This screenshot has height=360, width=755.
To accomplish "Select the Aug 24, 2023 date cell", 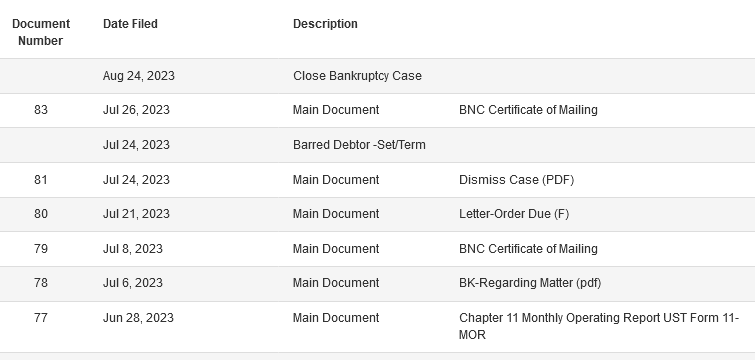I will 139,76.
